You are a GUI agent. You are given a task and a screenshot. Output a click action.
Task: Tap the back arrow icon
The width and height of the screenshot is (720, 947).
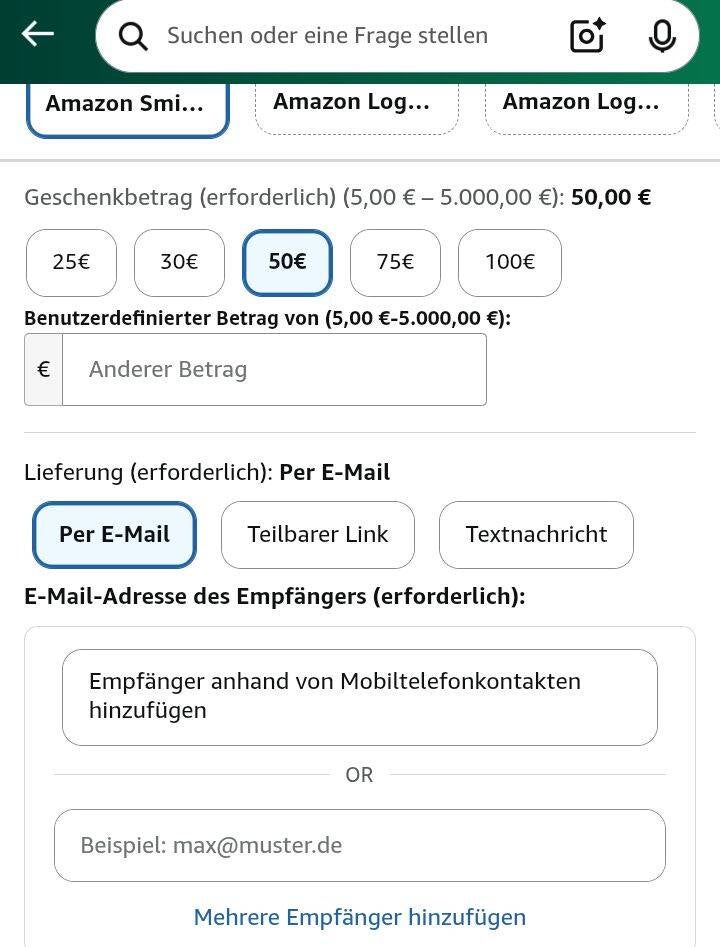tap(38, 34)
